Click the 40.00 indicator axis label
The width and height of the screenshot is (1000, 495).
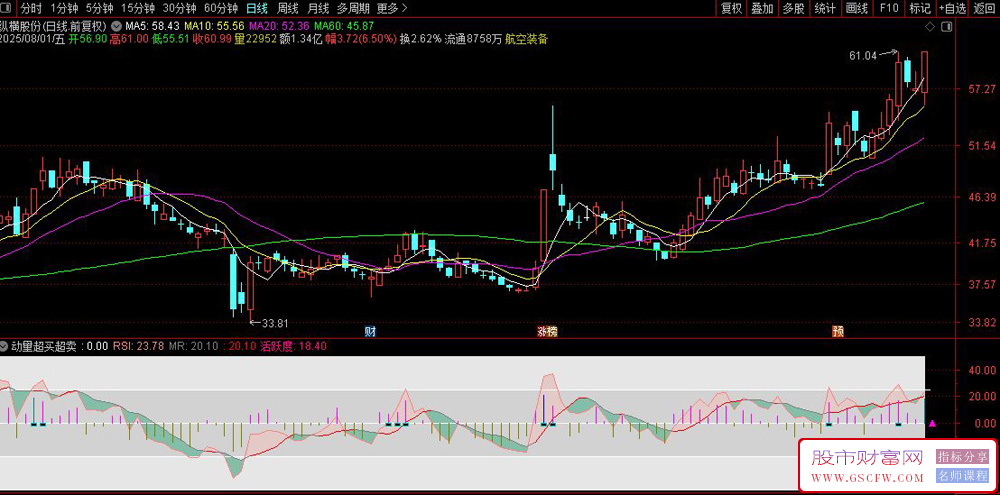coord(982,370)
